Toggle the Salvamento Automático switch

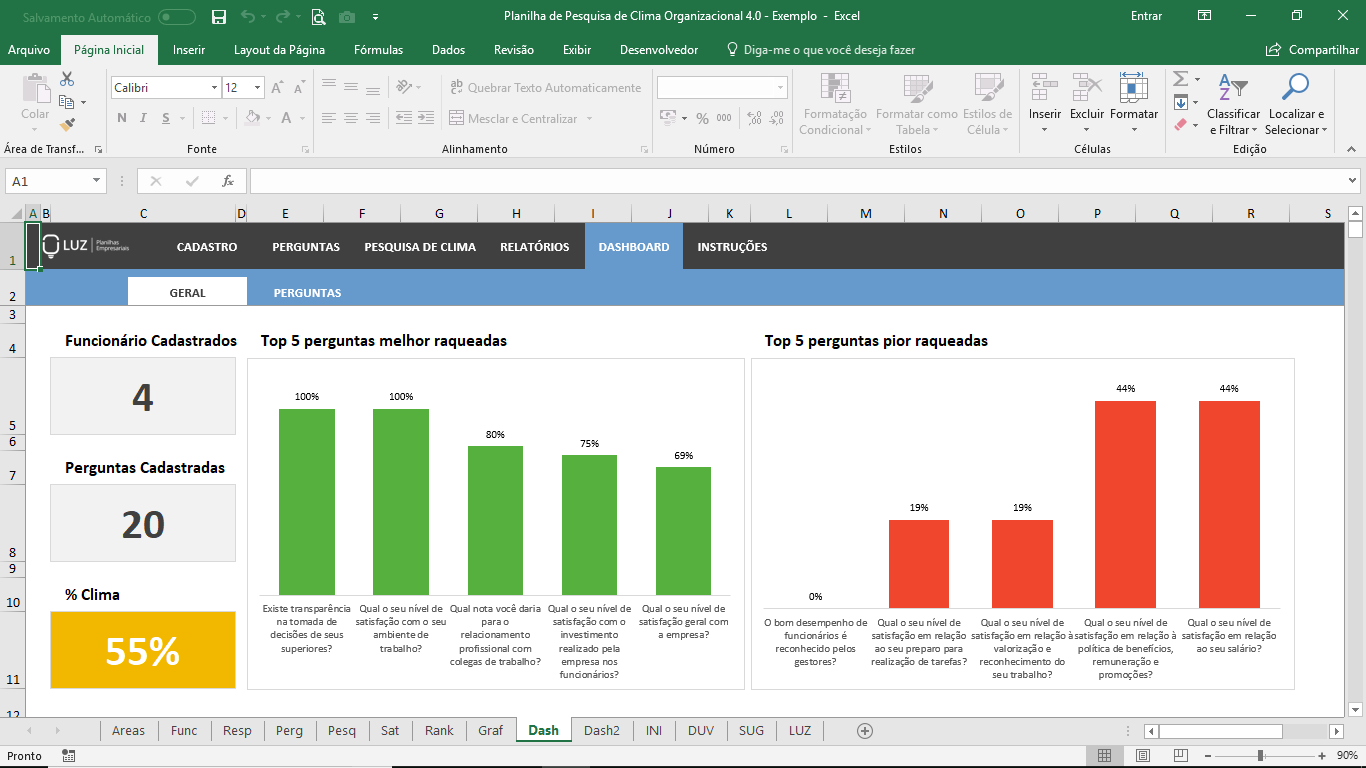pos(177,16)
